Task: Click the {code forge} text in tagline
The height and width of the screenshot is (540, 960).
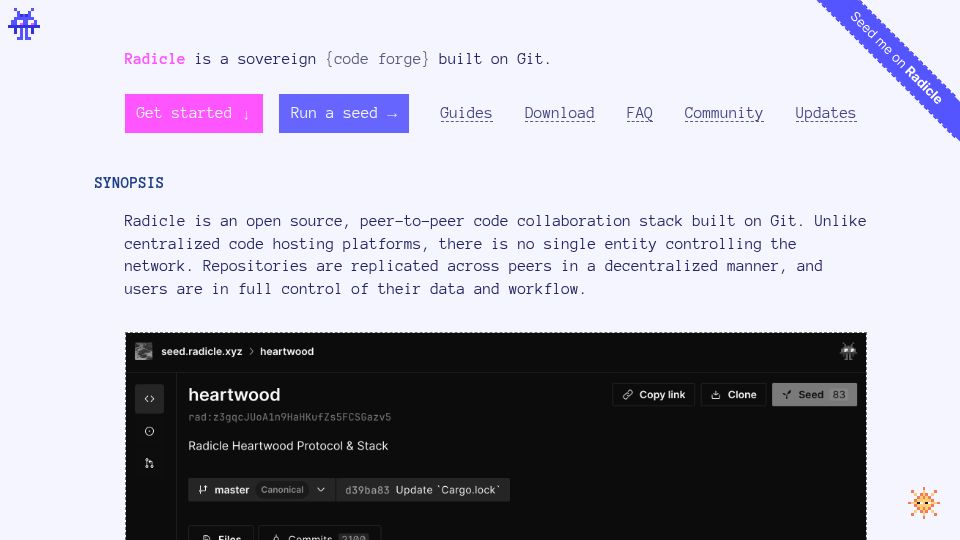Action: [377, 59]
